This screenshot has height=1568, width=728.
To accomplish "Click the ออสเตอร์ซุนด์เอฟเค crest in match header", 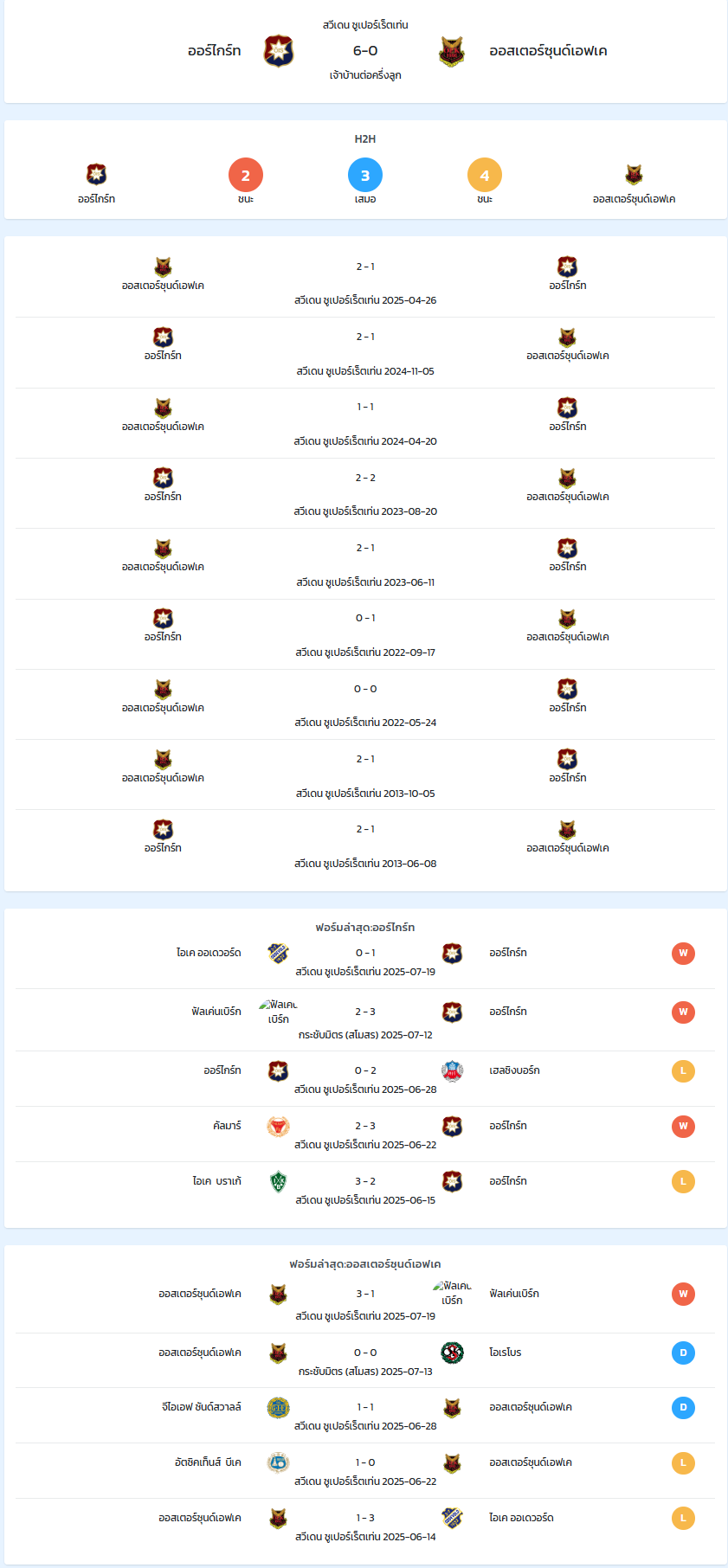I will click(x=452, y=51).
